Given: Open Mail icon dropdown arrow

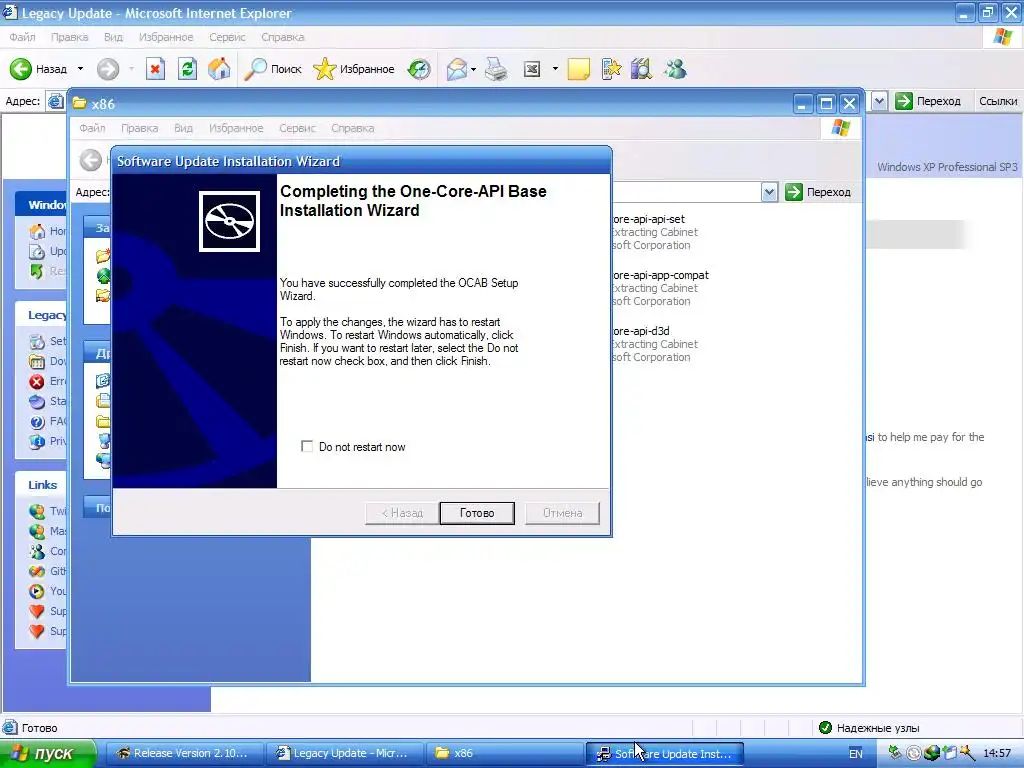Looking at the screenshot, I should [x=473, y=69].
